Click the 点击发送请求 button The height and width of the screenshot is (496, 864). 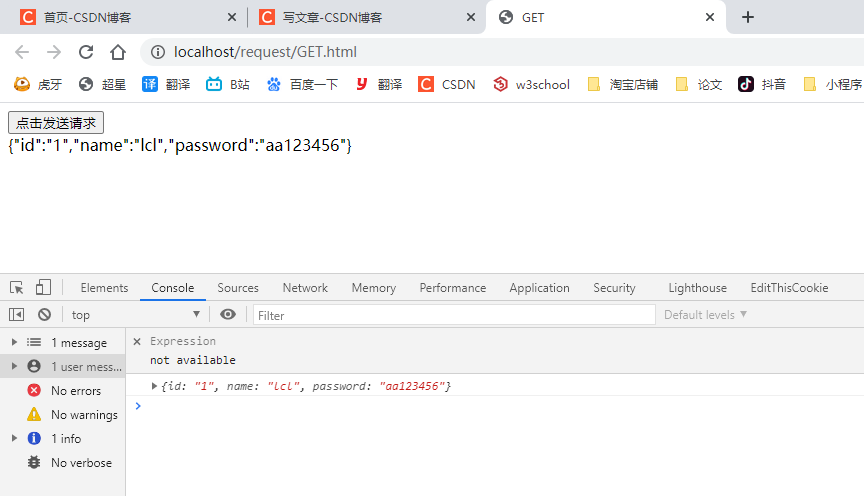(56, 122)
